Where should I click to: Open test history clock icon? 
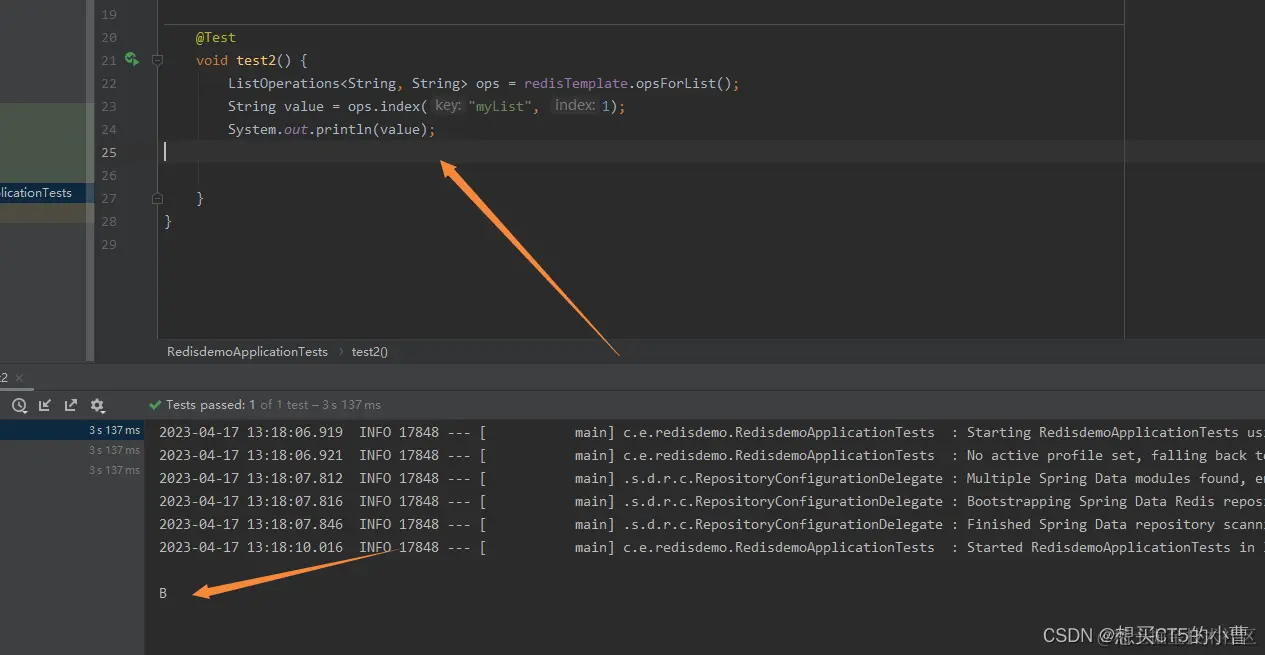19,405
